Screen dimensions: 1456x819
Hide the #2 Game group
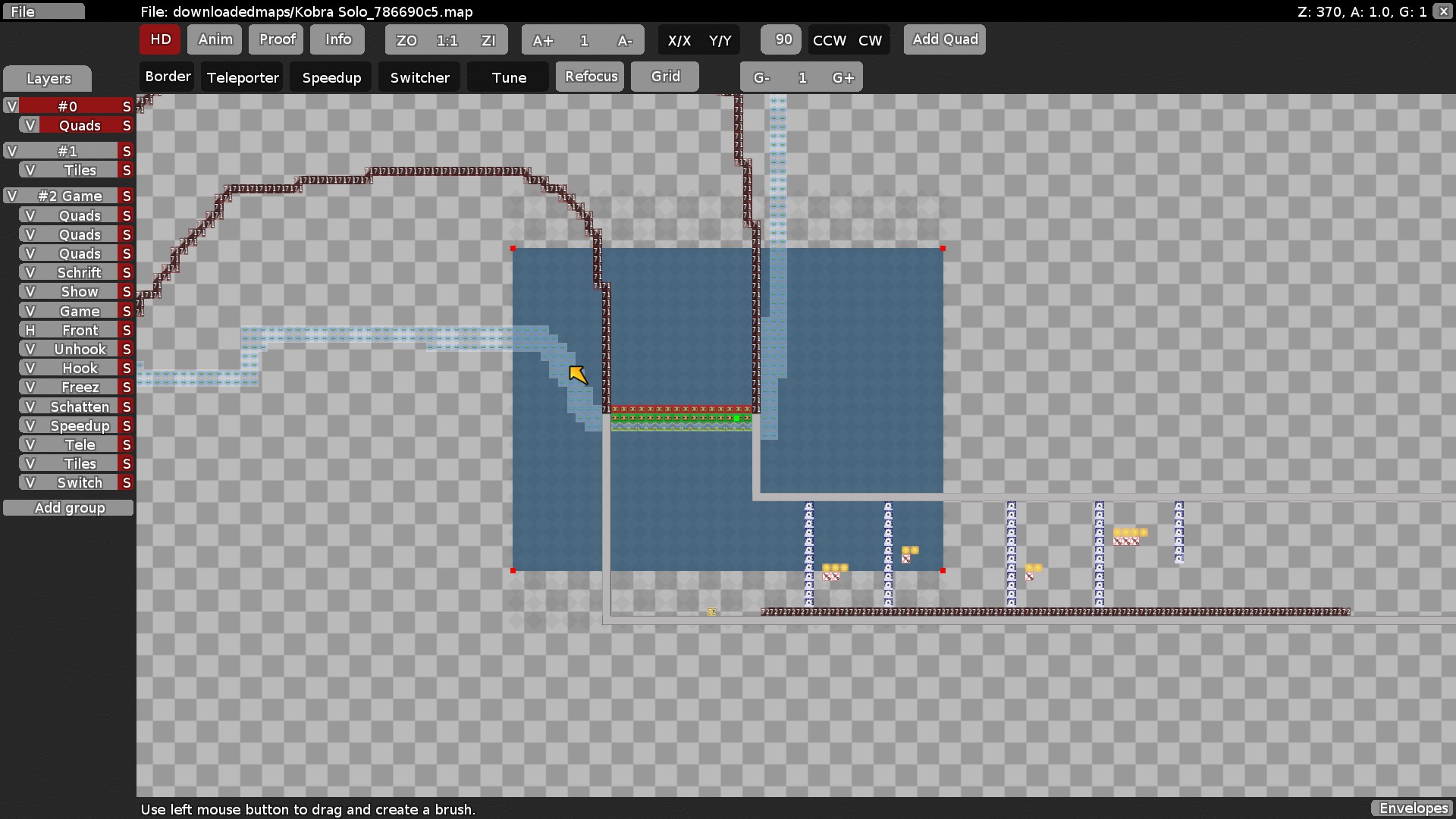click(x=12, y=195)
